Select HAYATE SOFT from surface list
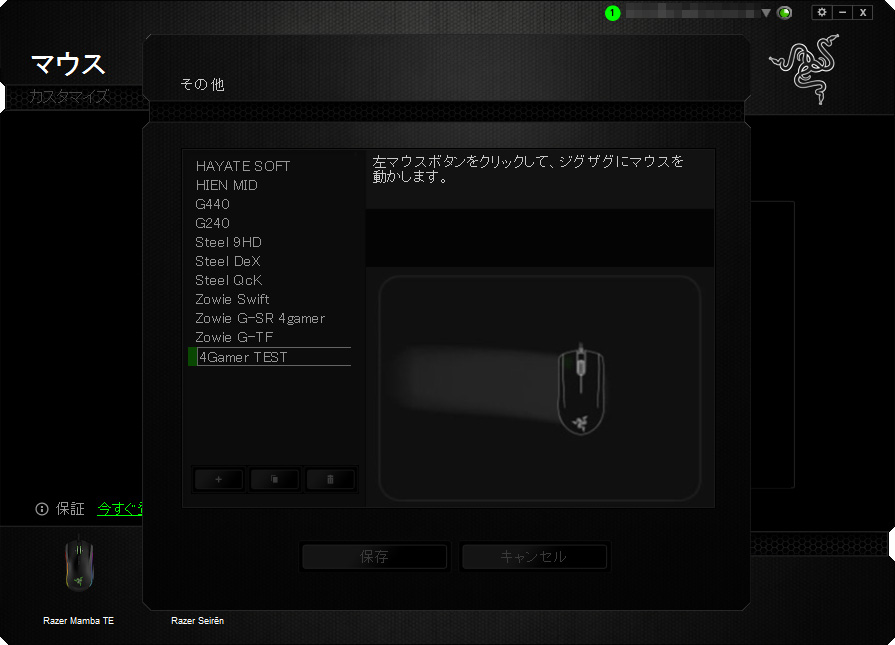 pyautogui.click(x=243, y=166)
